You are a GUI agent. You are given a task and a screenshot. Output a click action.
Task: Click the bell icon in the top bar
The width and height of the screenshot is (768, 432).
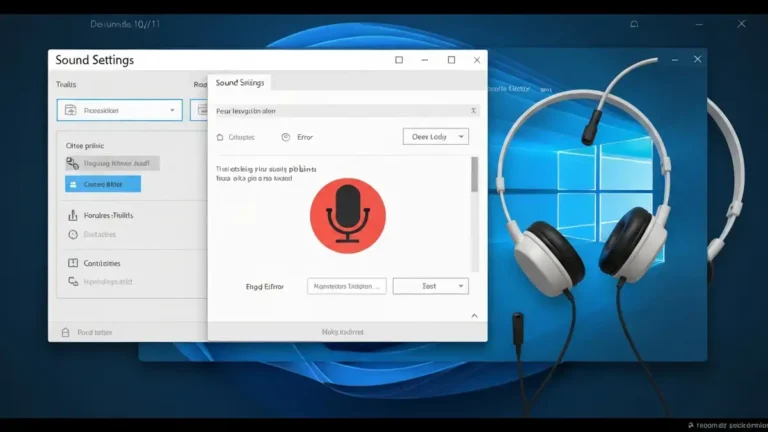[x=634, y=24]
